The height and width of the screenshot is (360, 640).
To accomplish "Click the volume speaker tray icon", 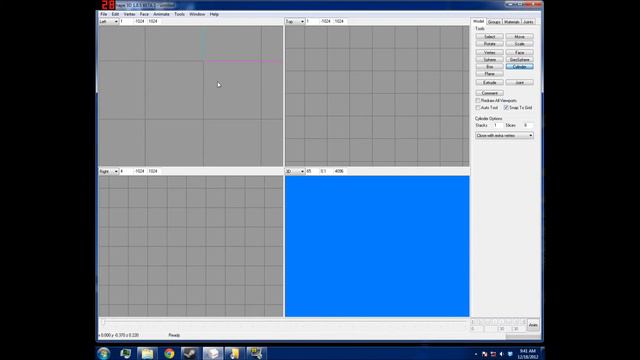I will [502, 354].
